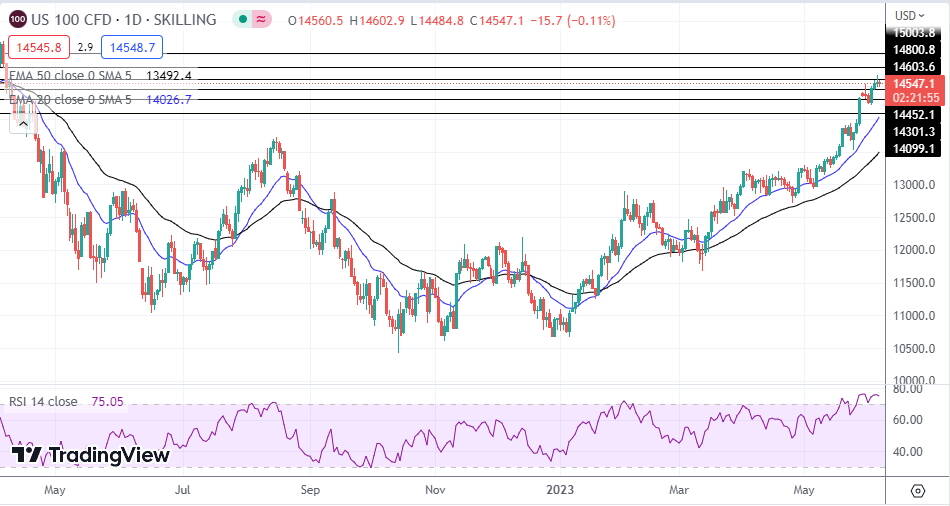Image resolution: width=950 pixels, height=506 pixels.
Task: Click the 14603.6 price level label
Action: point(914,66)
